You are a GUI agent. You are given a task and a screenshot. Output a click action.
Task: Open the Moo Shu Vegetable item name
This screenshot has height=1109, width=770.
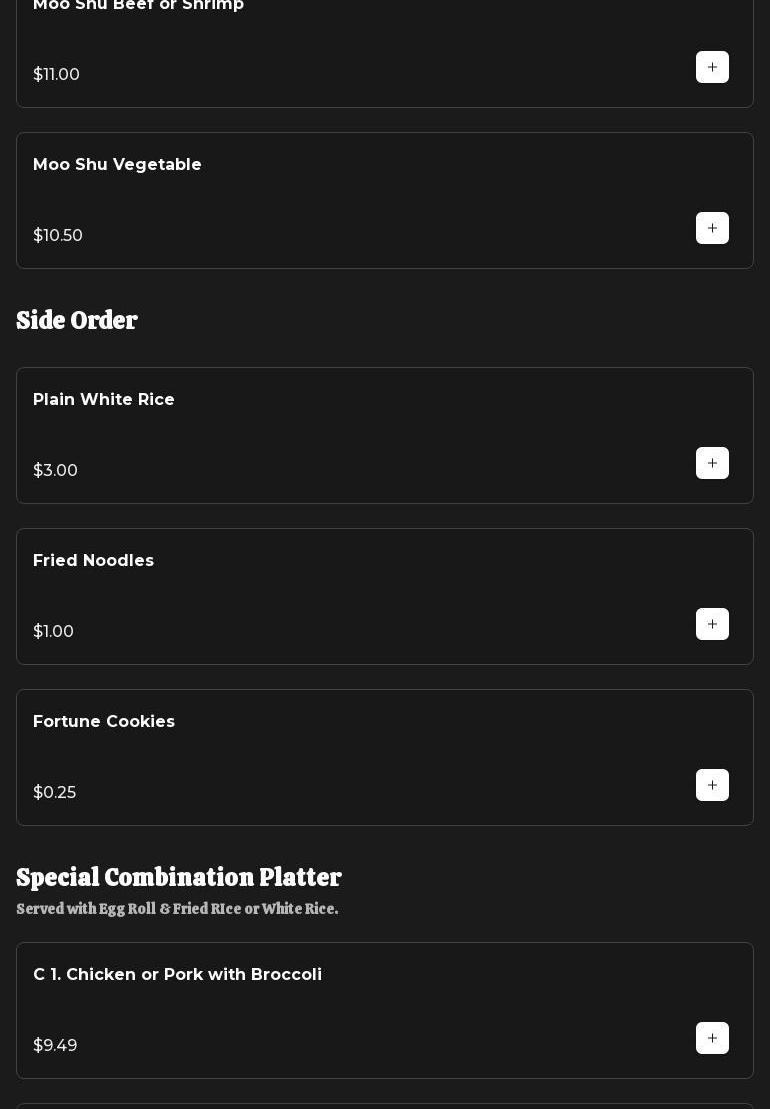point(117,164)
